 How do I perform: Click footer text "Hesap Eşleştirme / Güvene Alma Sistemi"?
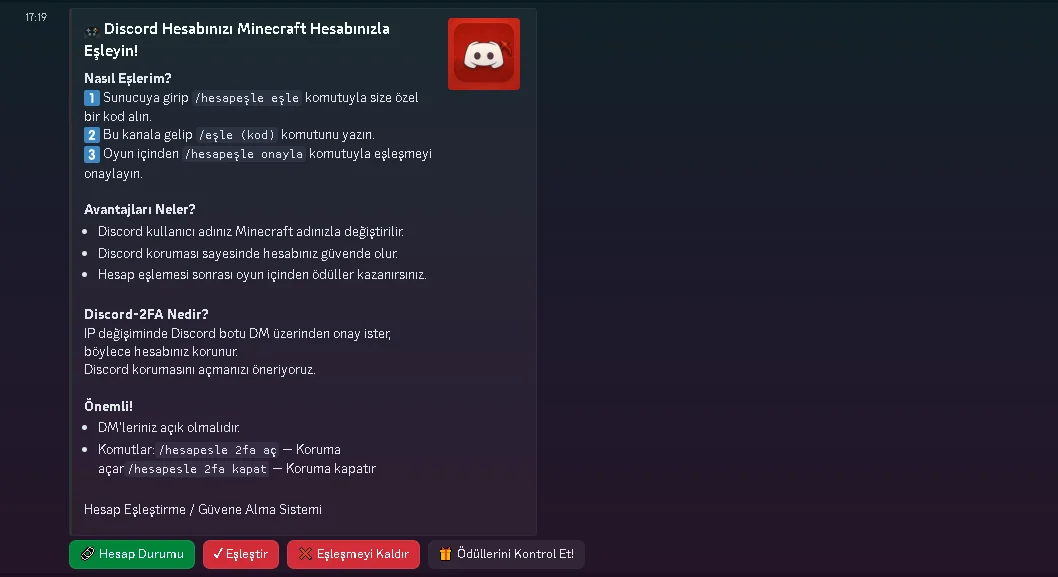tap(202, 510)
